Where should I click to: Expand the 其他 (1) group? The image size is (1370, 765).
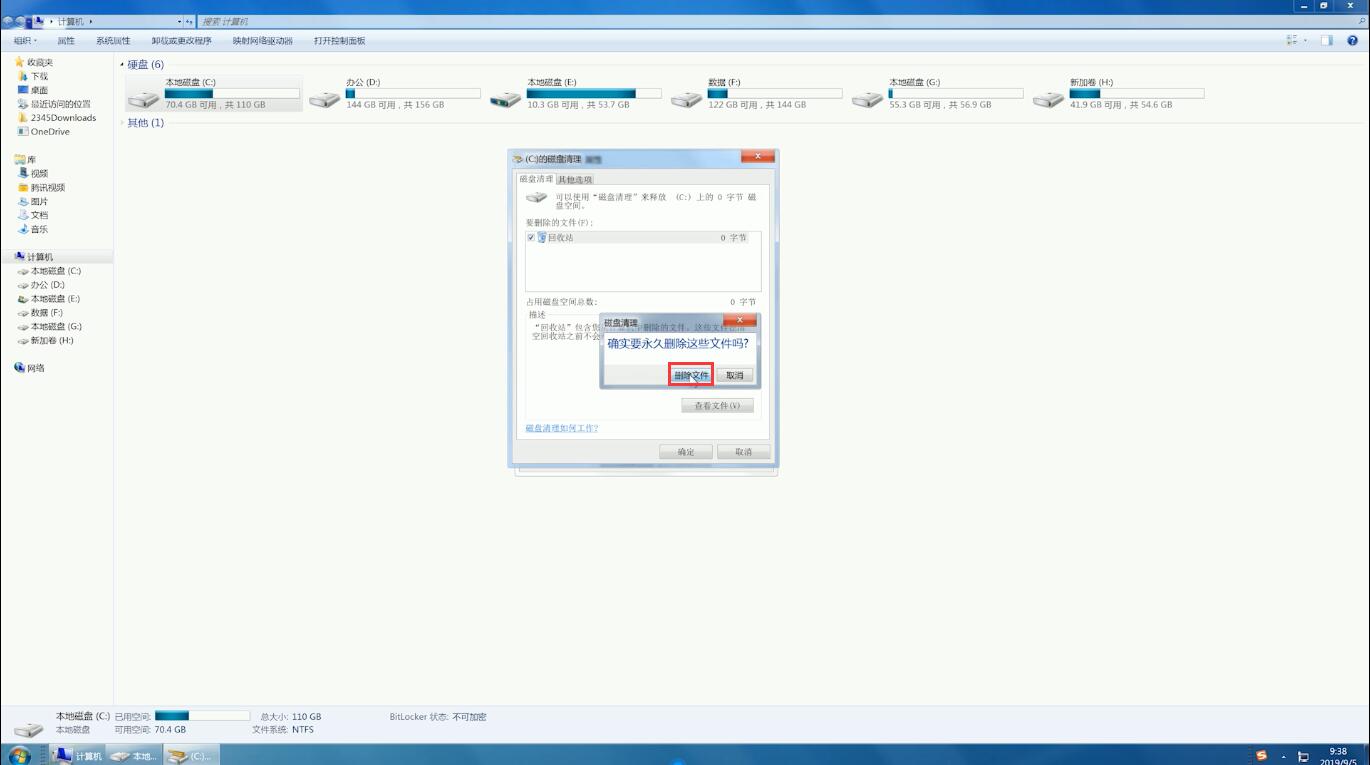pyautogui.click(x=123, y=123)
